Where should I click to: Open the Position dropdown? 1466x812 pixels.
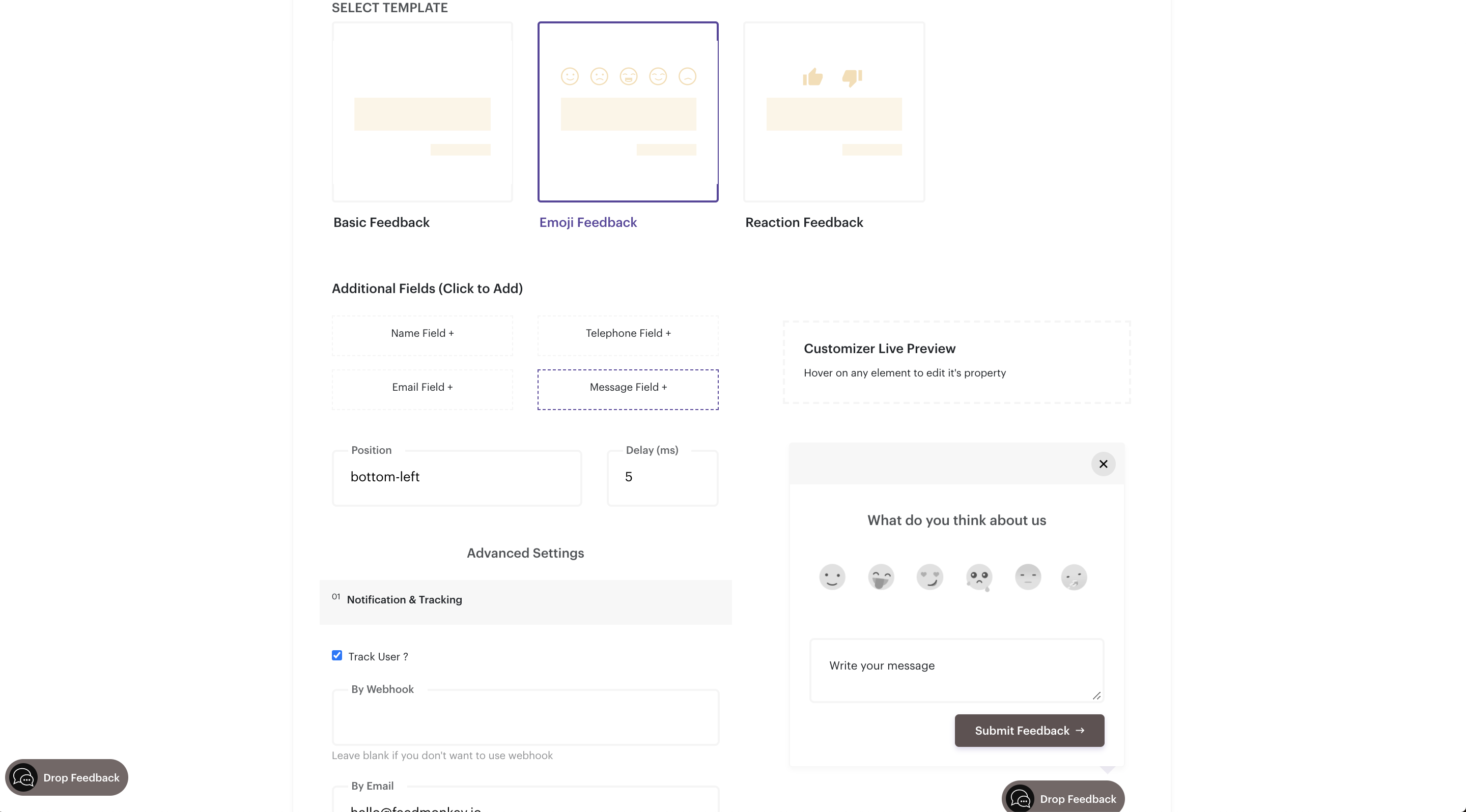point(457,477)
